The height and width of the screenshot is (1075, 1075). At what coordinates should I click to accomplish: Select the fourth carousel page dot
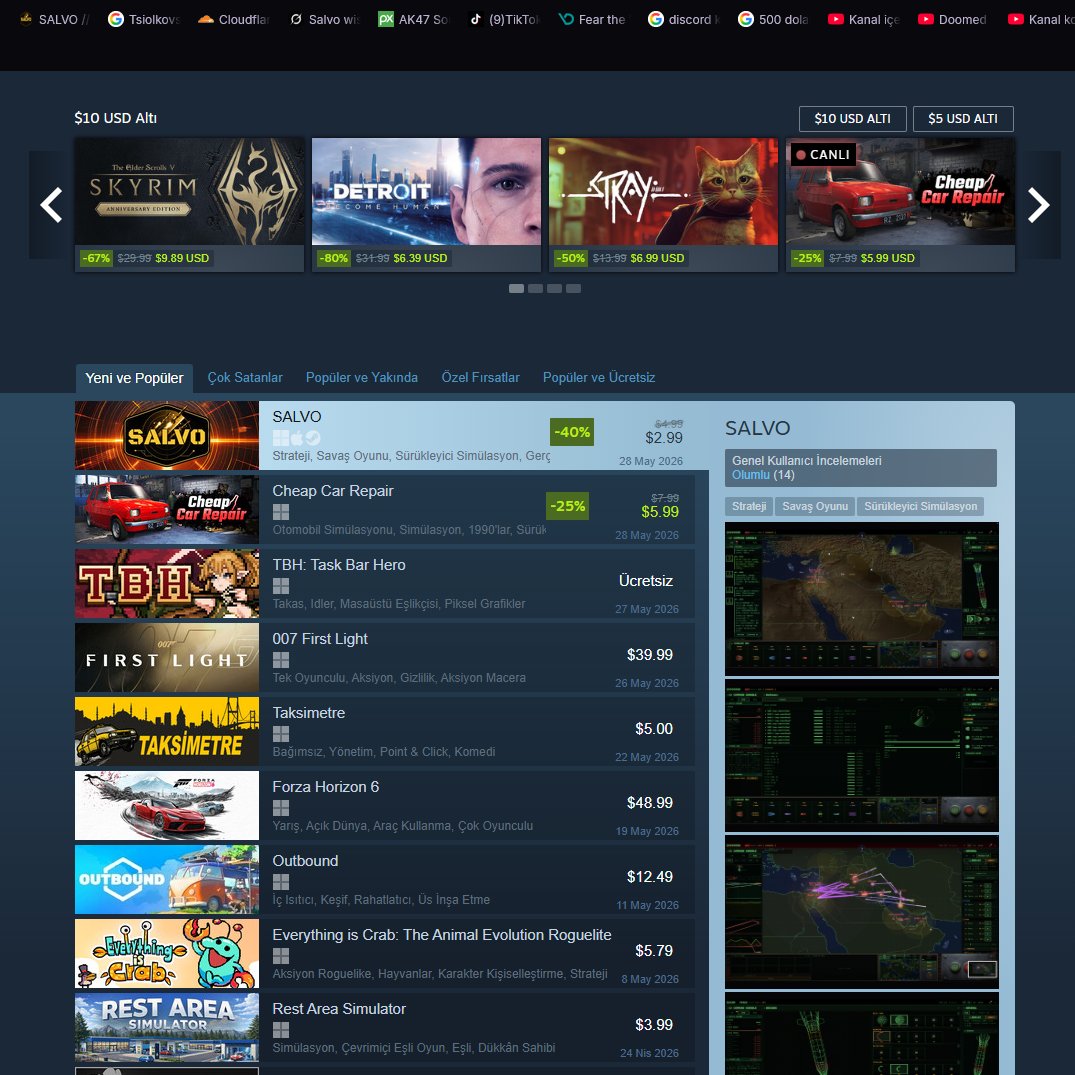pyautogui.click(x=573, y=289)
